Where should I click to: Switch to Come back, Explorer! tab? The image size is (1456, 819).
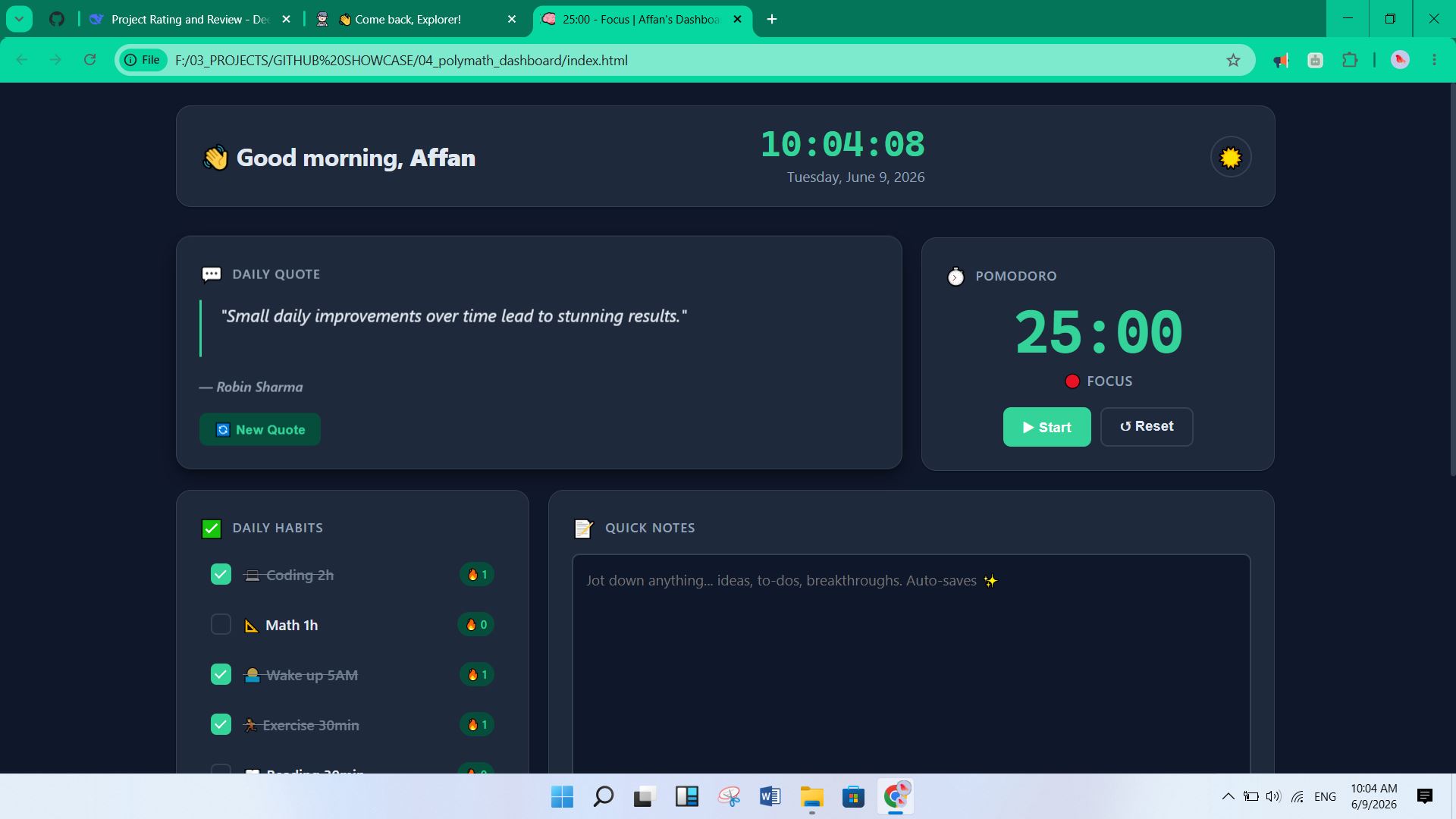[408, 19]
